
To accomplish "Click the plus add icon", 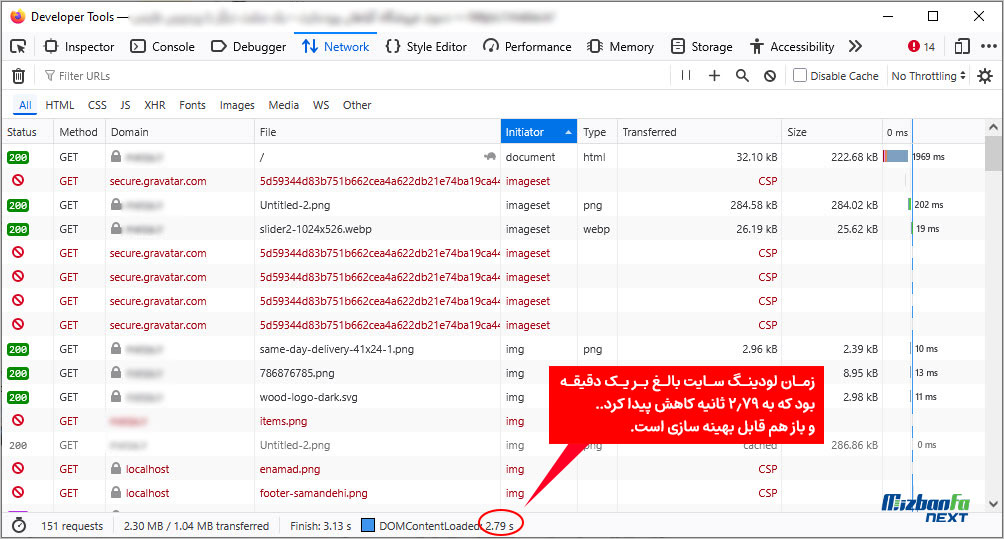I will [x=714, y=76].
